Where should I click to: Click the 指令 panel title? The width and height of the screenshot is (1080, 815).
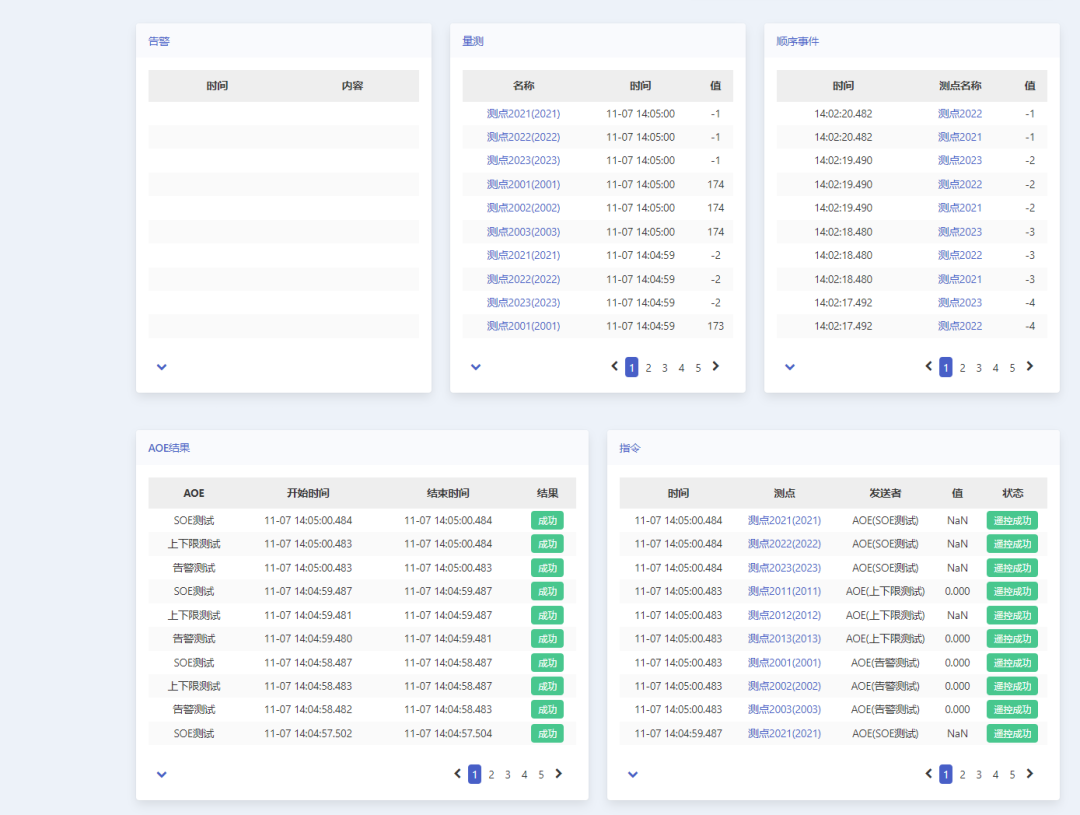630,448
